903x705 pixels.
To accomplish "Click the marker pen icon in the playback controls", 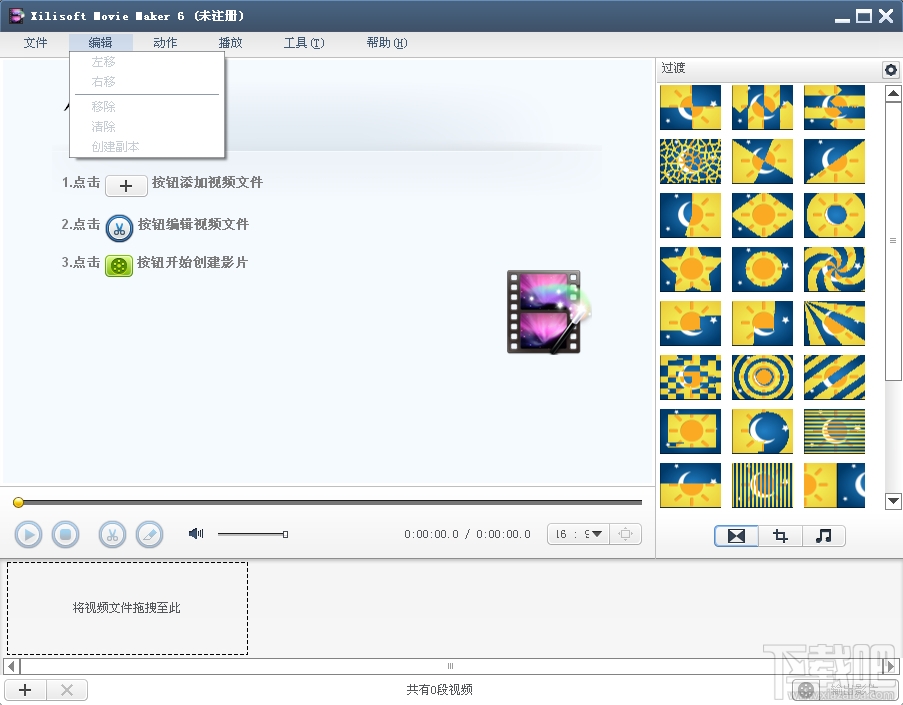I will pos(149,534).
